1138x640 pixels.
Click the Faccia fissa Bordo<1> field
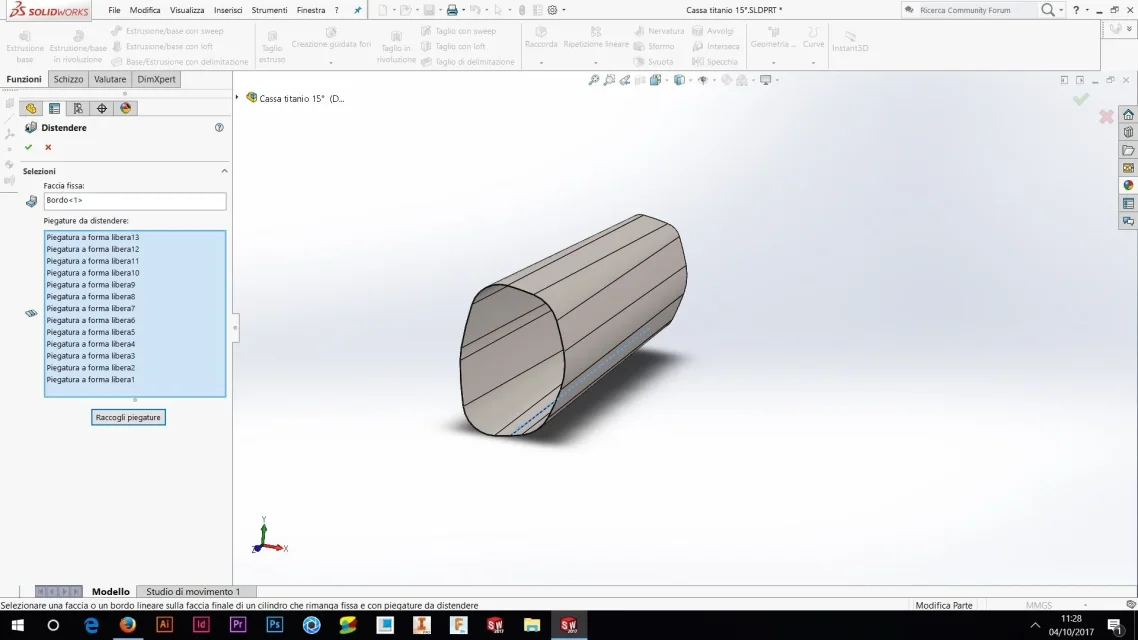pos(134,201)
